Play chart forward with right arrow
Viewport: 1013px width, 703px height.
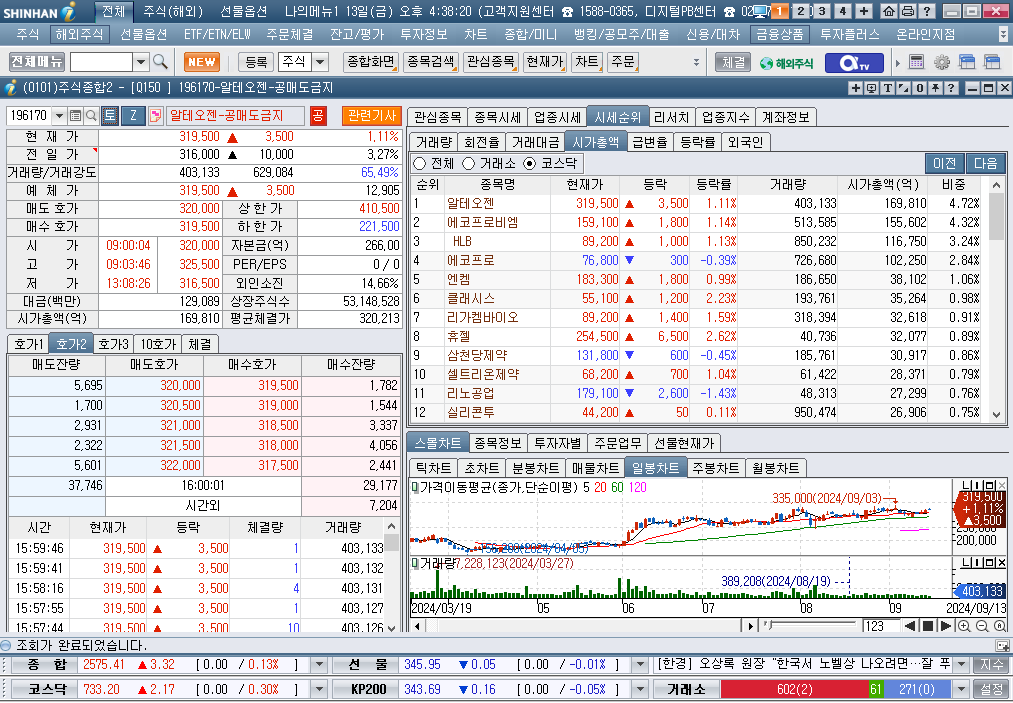click(x=945, y=625)
